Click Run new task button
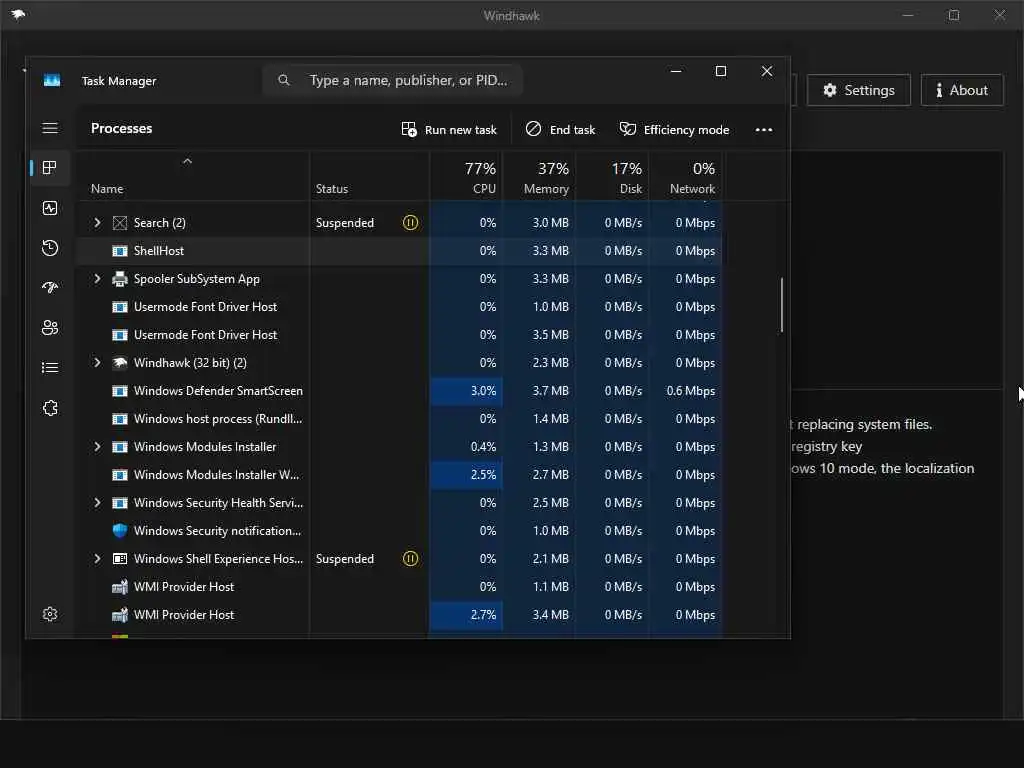This screenshot has height=768, width=1024. (449, 129)
